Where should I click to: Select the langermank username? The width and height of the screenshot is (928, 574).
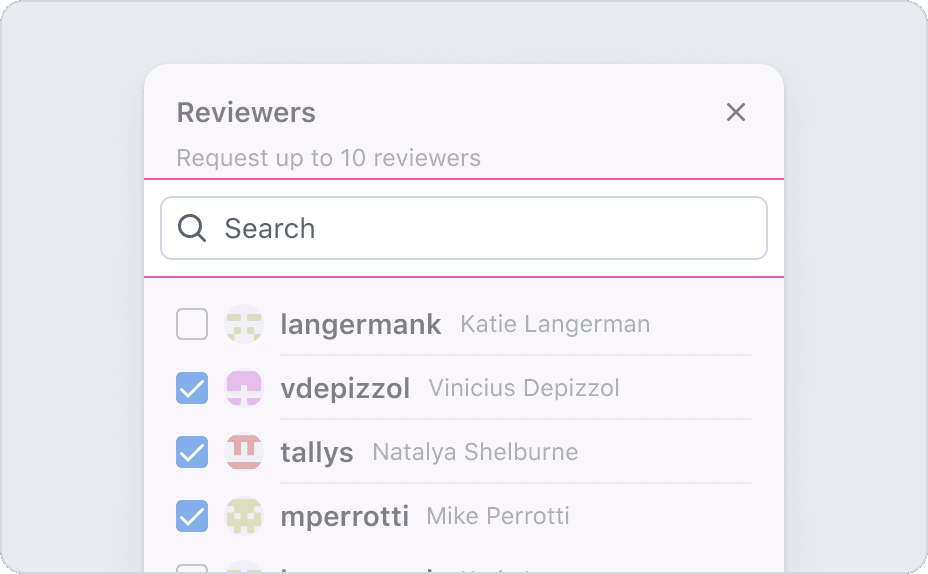361,325
